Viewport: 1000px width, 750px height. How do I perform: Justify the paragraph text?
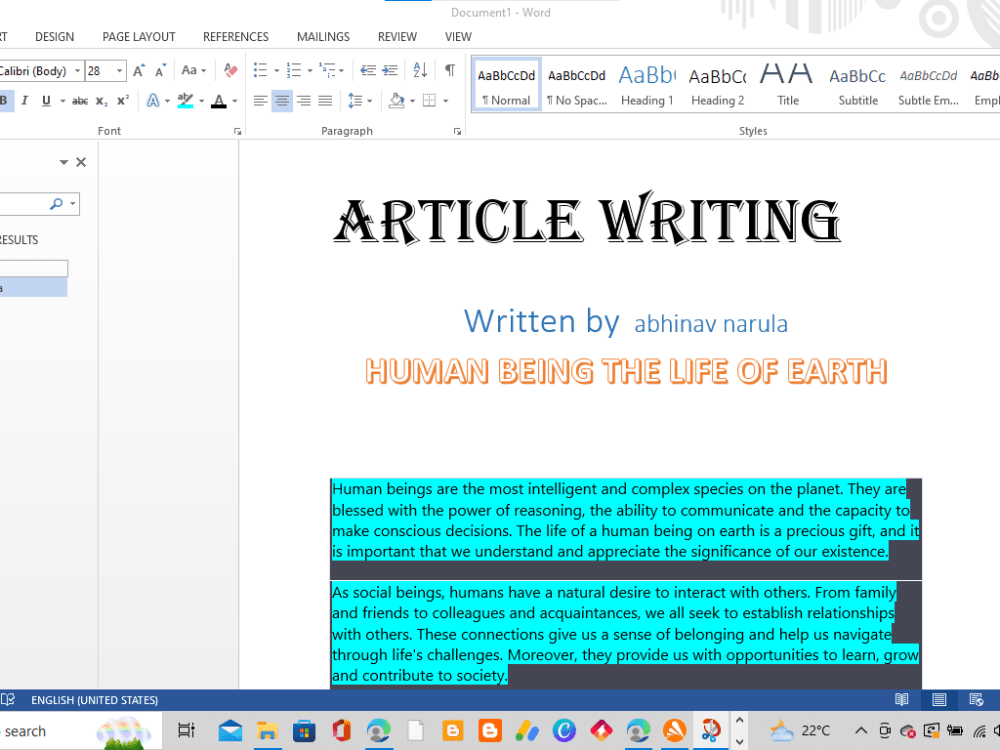coord(325,101)
